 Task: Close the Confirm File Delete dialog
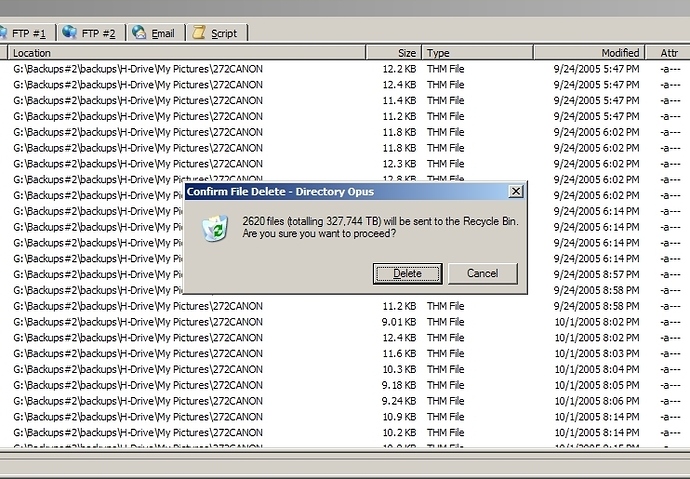pos(515,191)
